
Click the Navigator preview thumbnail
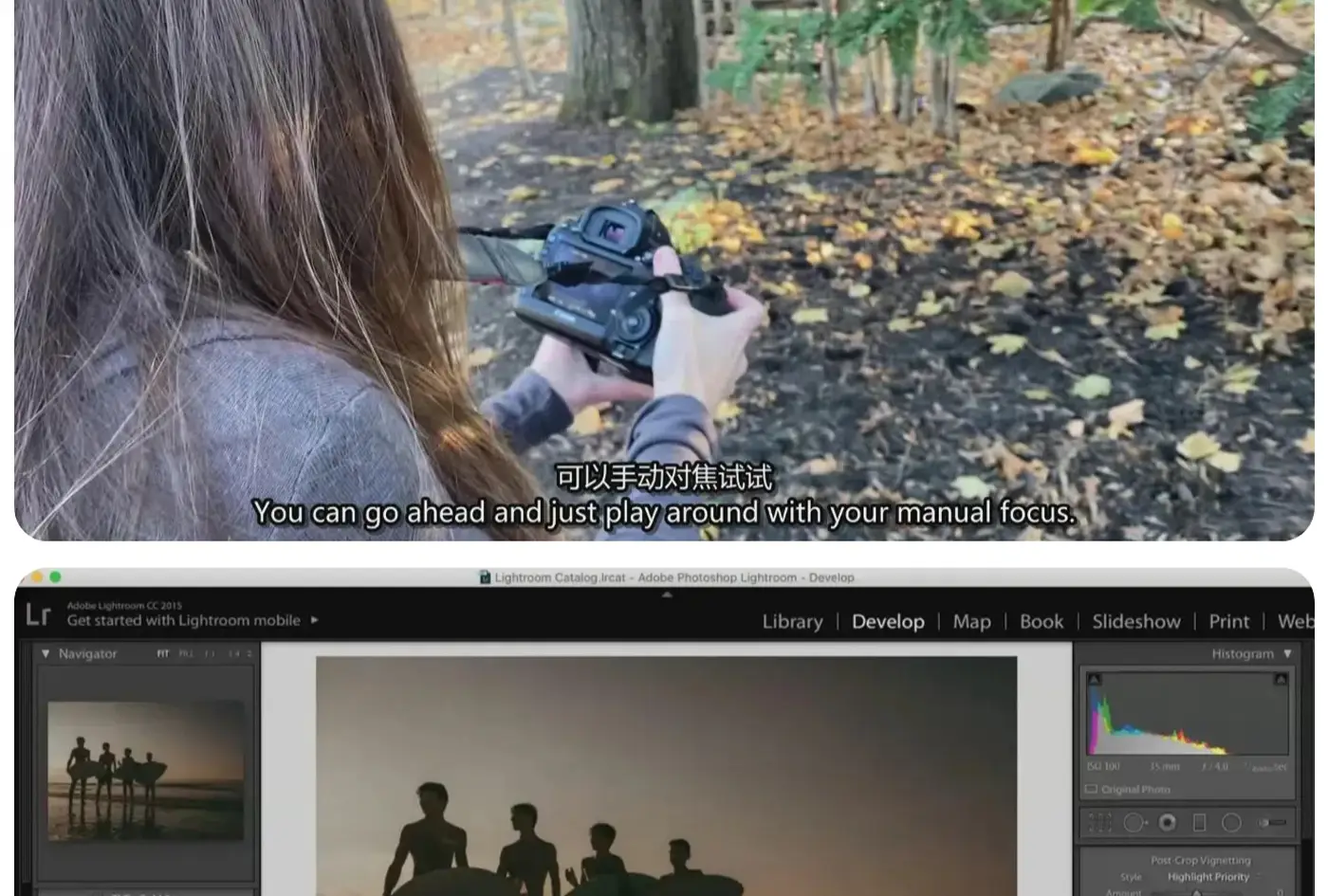click(x=146, y=771)
